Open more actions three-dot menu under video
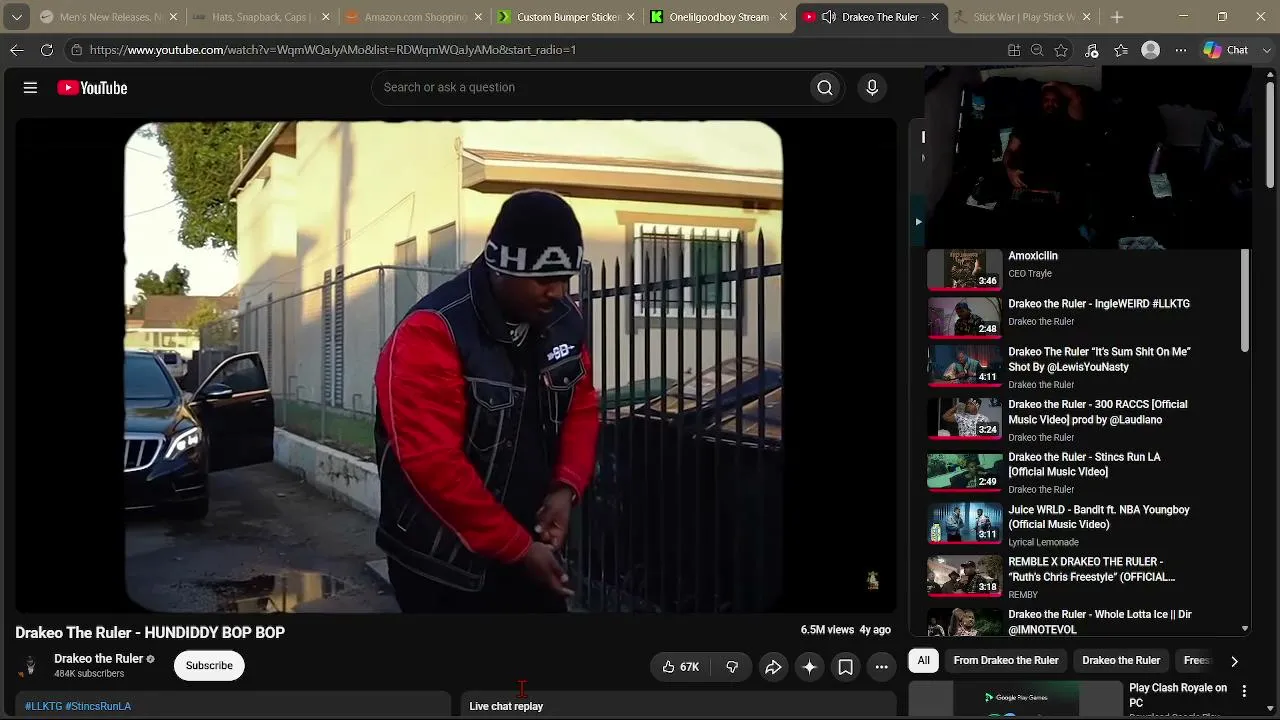Screen dimensions: 1280x720 click(881, 667)
